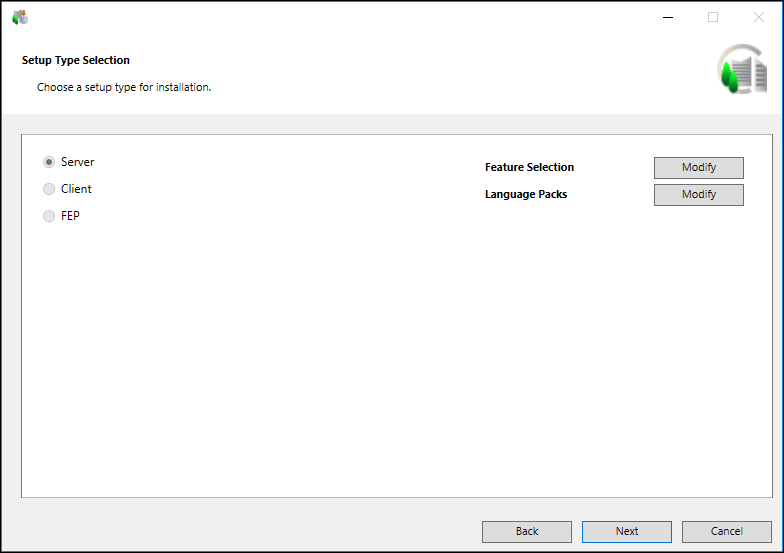Close the setup wizard window
Viewport: 784px width, 553px height.
[758, 17]
